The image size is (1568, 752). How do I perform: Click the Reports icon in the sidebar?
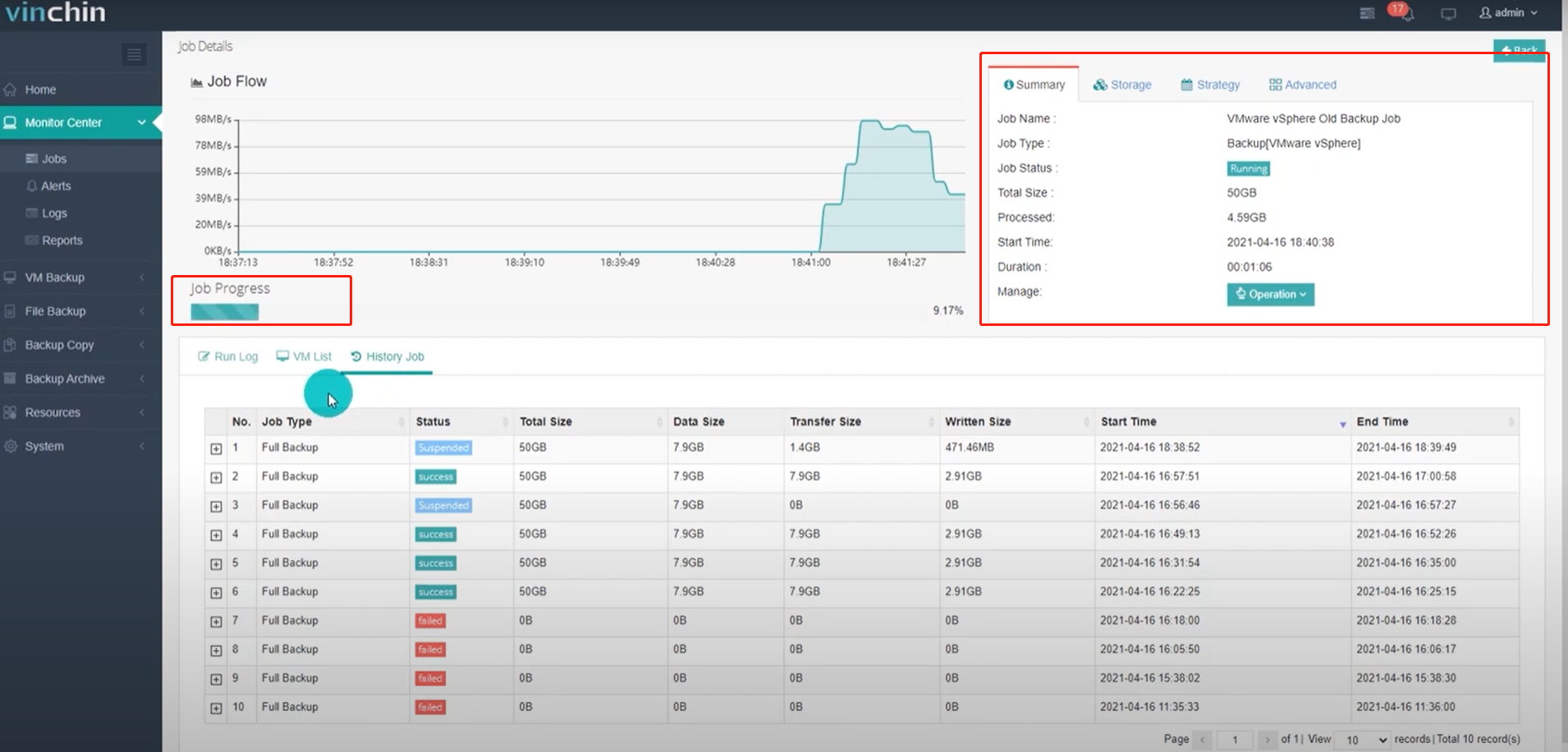point(32,240)
